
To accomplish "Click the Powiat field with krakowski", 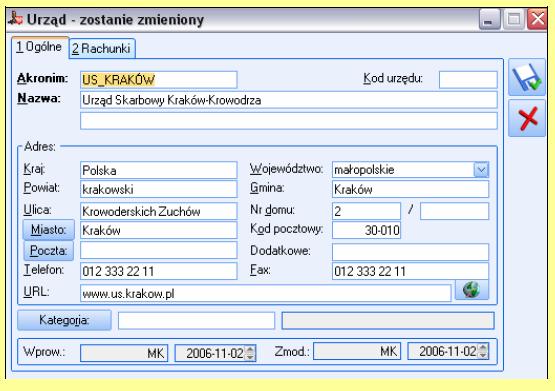I will [x=159, y=189].
